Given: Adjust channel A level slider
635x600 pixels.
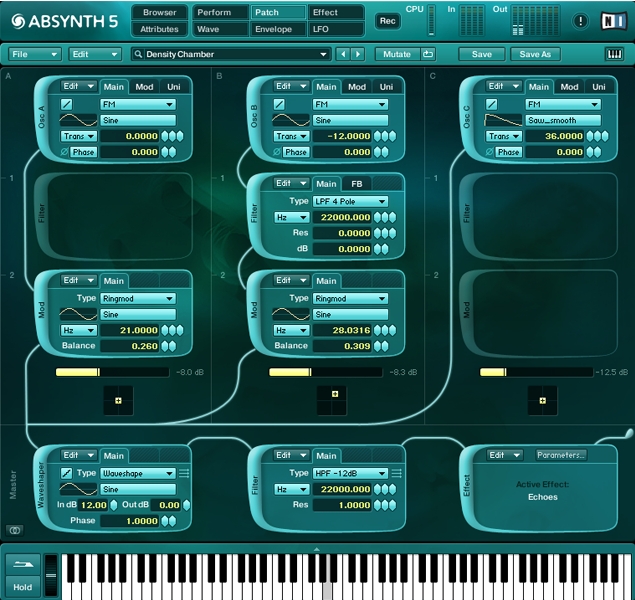Looking at the screenshot, I should pos(112,372).
